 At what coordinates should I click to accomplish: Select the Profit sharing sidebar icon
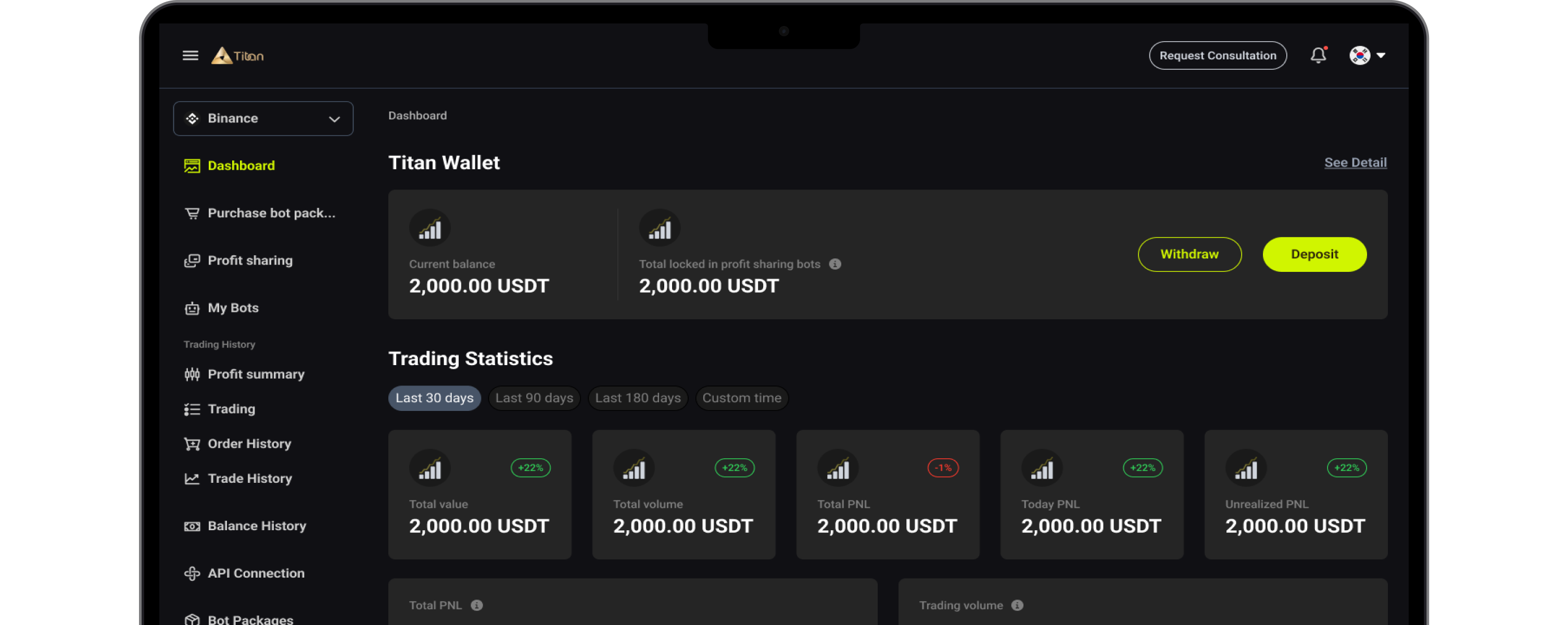click(192, 260)
